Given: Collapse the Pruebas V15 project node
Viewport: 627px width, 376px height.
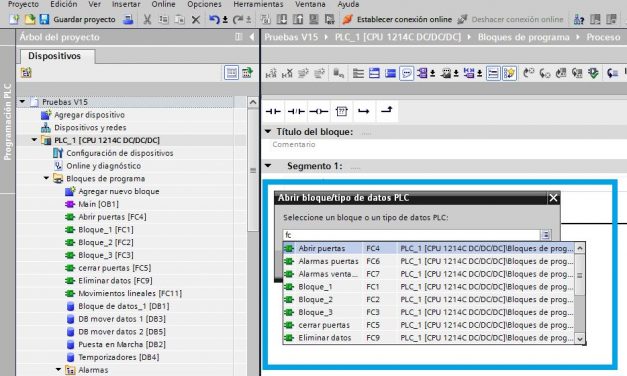Looking at the screenshot, I should (x=22, y=102).
